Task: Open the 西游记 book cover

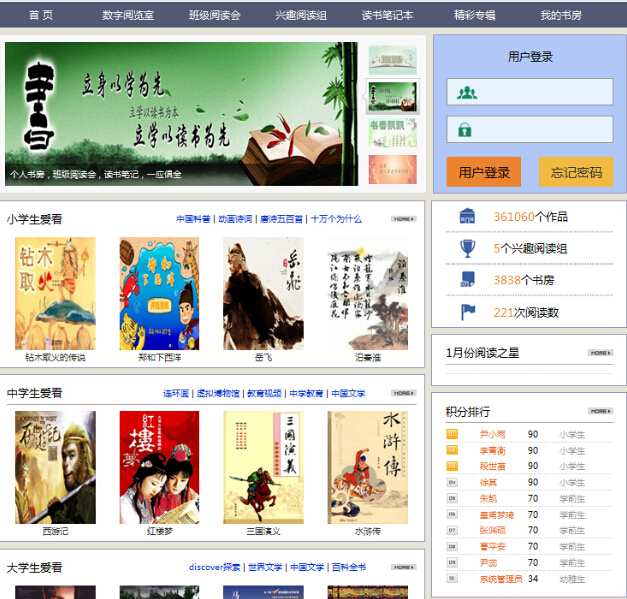Action: [x=55, y=467]
